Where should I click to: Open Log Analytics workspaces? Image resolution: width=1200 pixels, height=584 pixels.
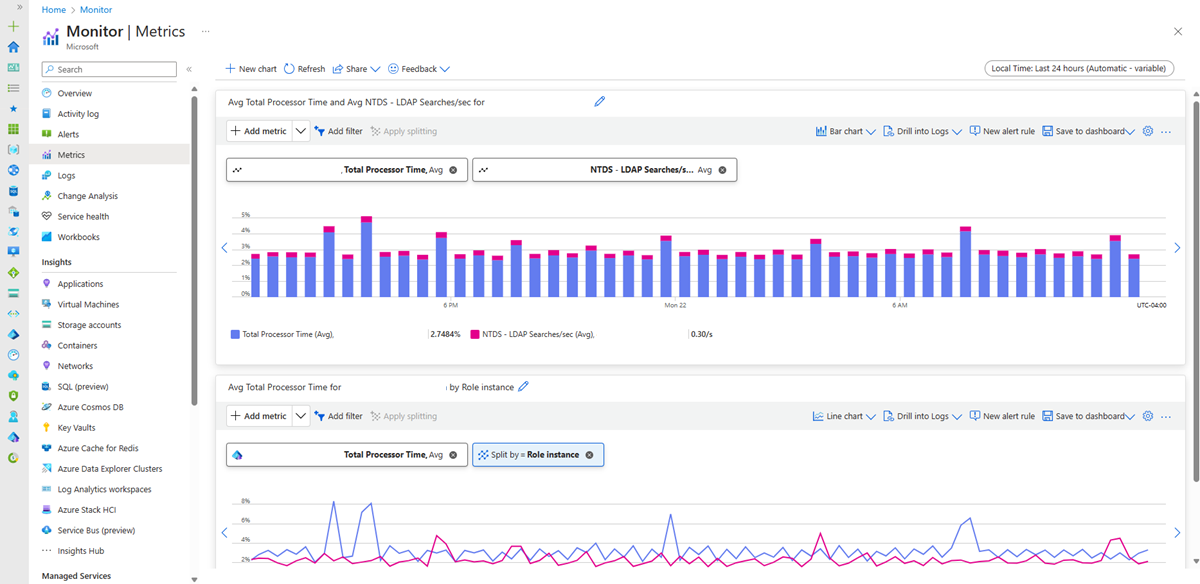tap(104, 489)
